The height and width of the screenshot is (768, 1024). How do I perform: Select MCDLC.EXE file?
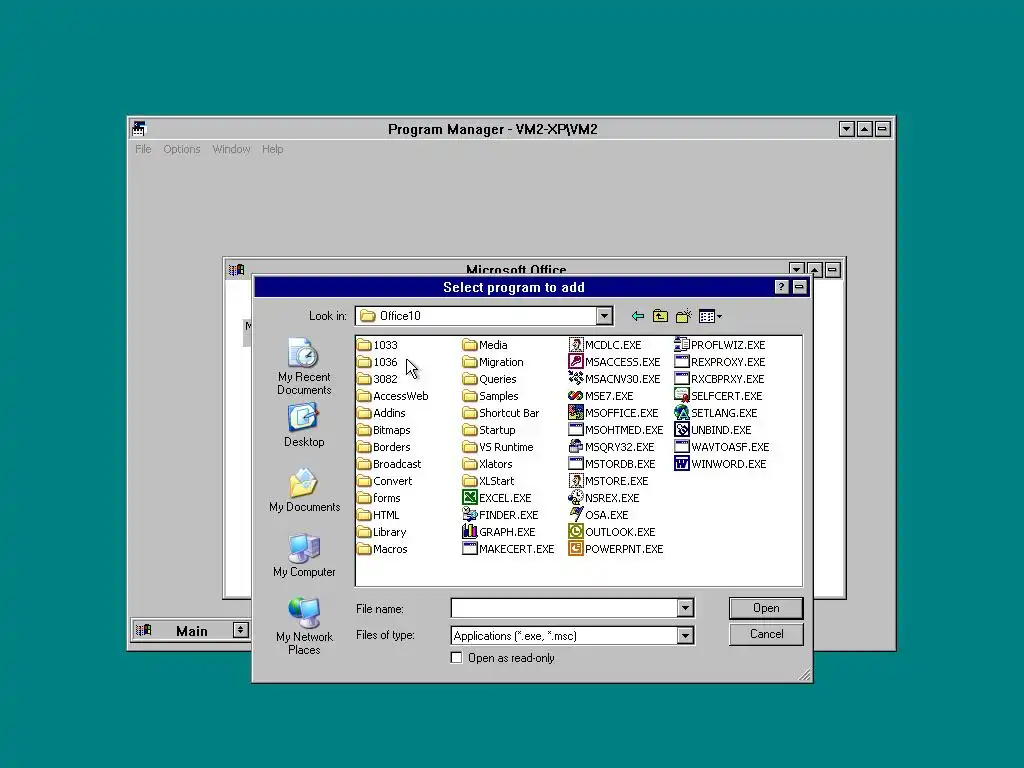point(605,345)
